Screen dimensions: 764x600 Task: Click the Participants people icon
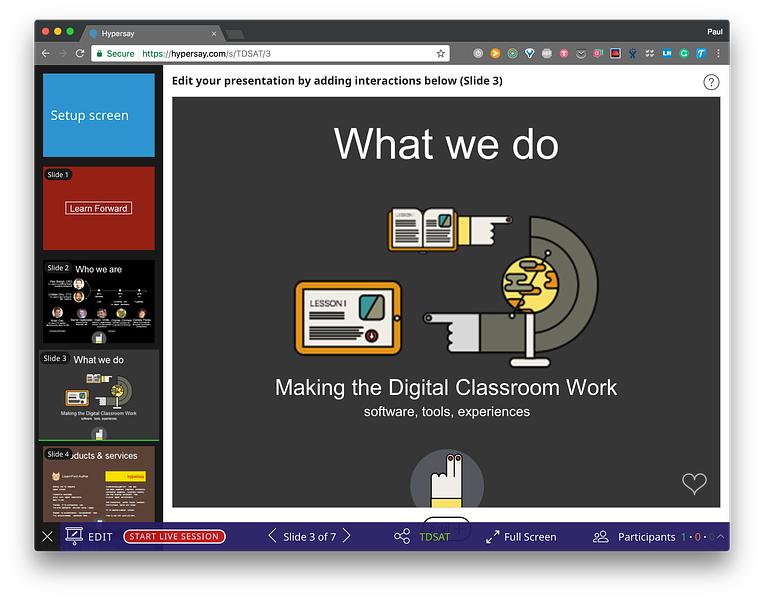tap(601, 537)
